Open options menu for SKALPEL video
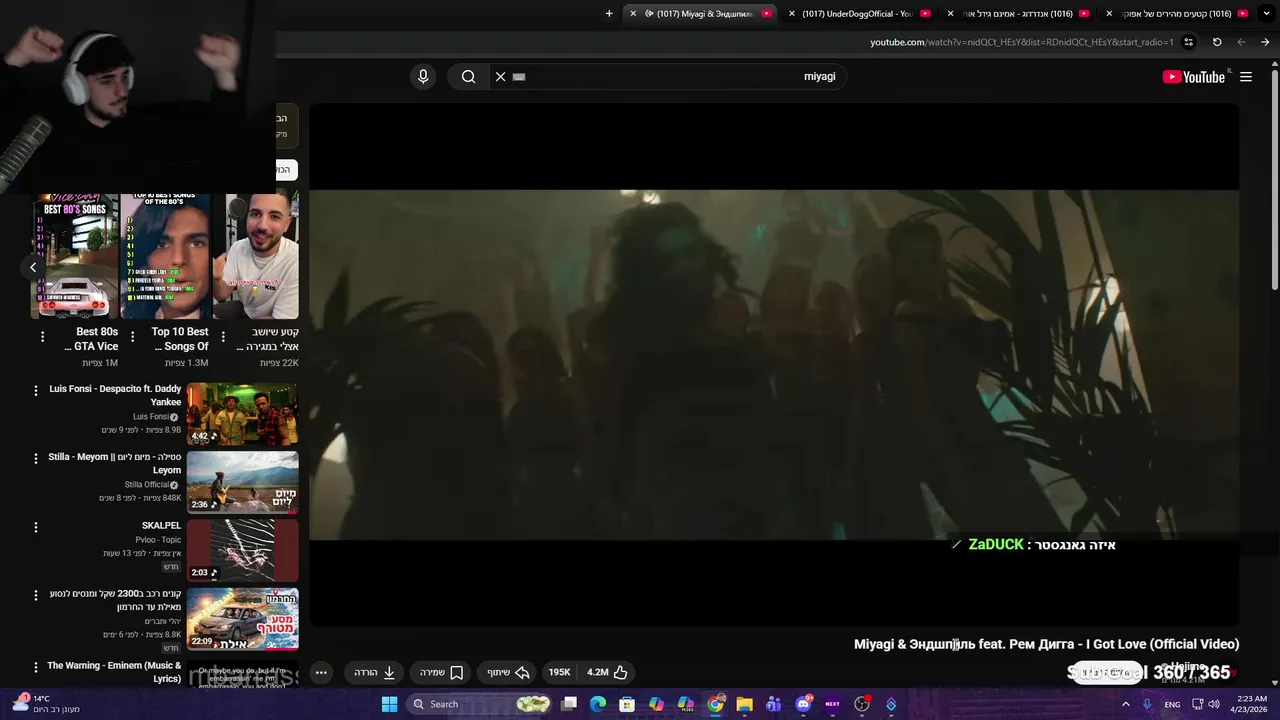Viewport: 1280px width, 720px height. click(36, 527)
